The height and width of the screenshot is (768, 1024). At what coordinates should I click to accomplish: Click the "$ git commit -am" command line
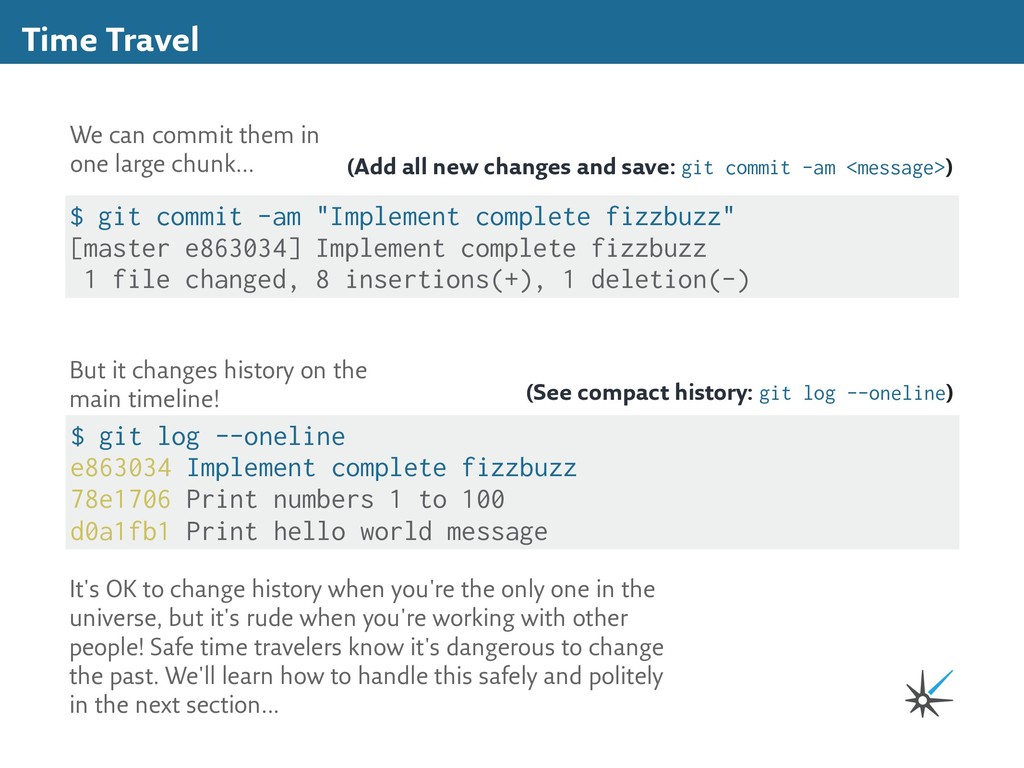click(402, 217)
